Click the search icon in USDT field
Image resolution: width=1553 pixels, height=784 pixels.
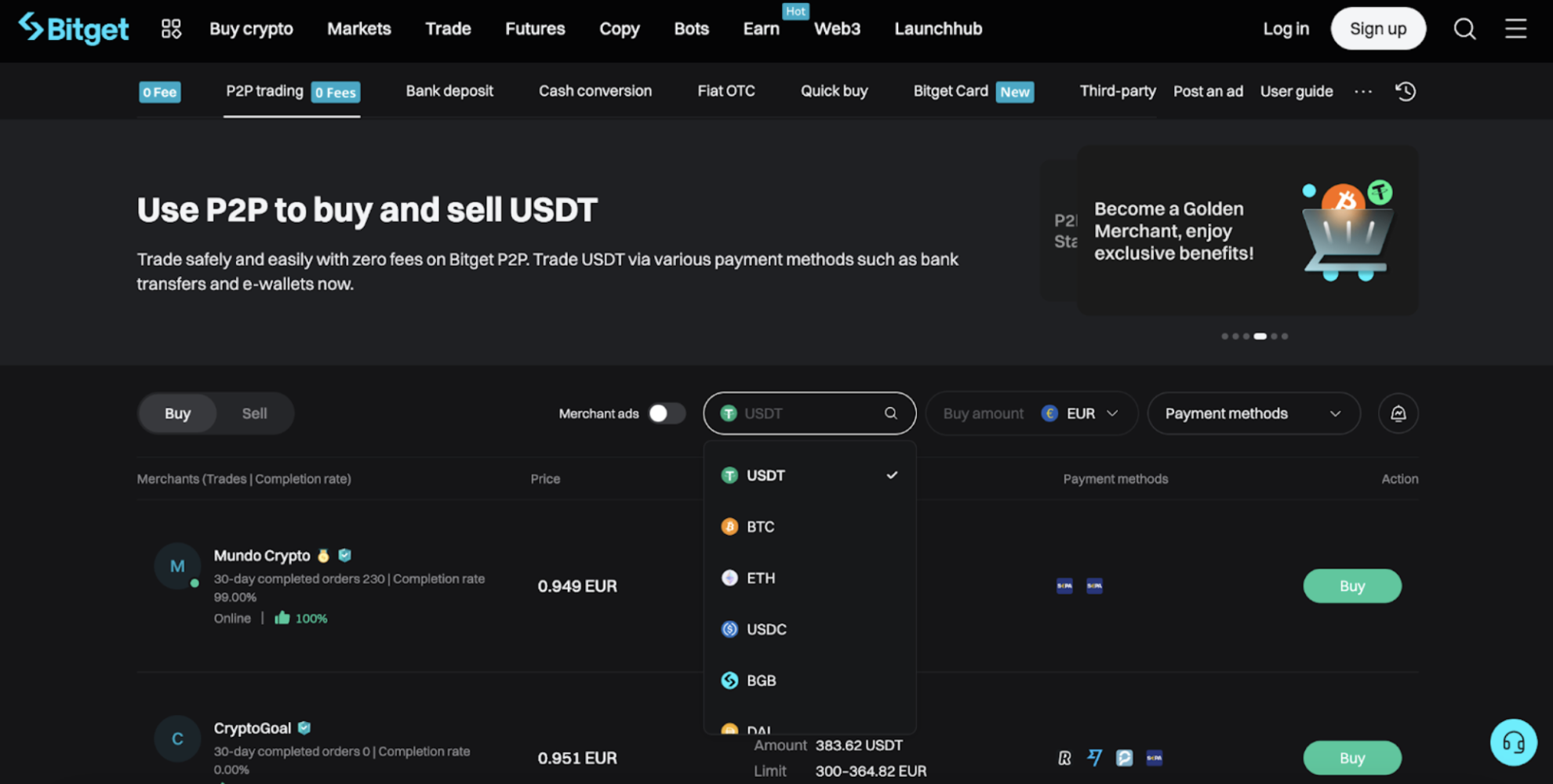pos(890,413)
